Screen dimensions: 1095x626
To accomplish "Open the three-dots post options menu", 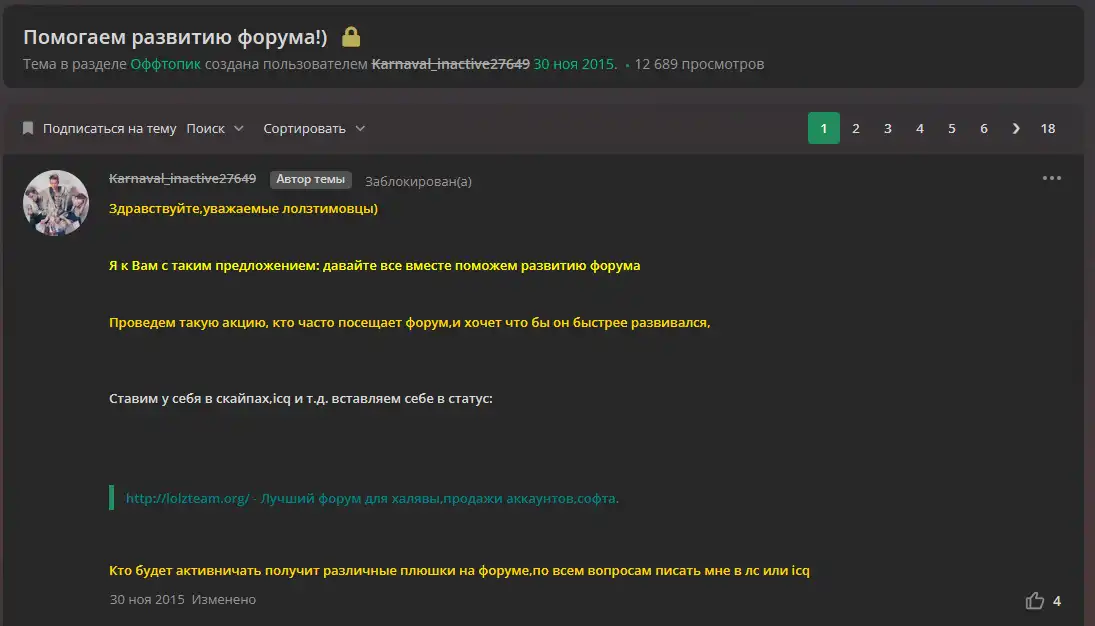I will pos(1051,179).
